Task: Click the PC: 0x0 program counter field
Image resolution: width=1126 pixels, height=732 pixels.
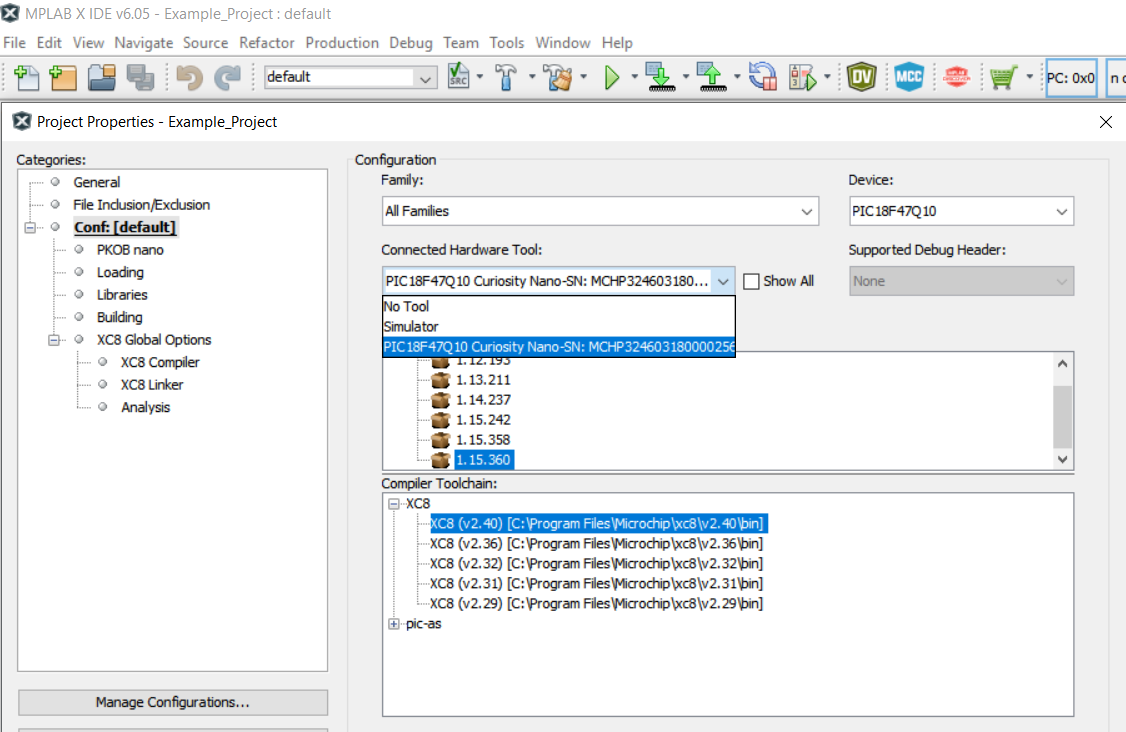Action: click(x=1071, y=78)
